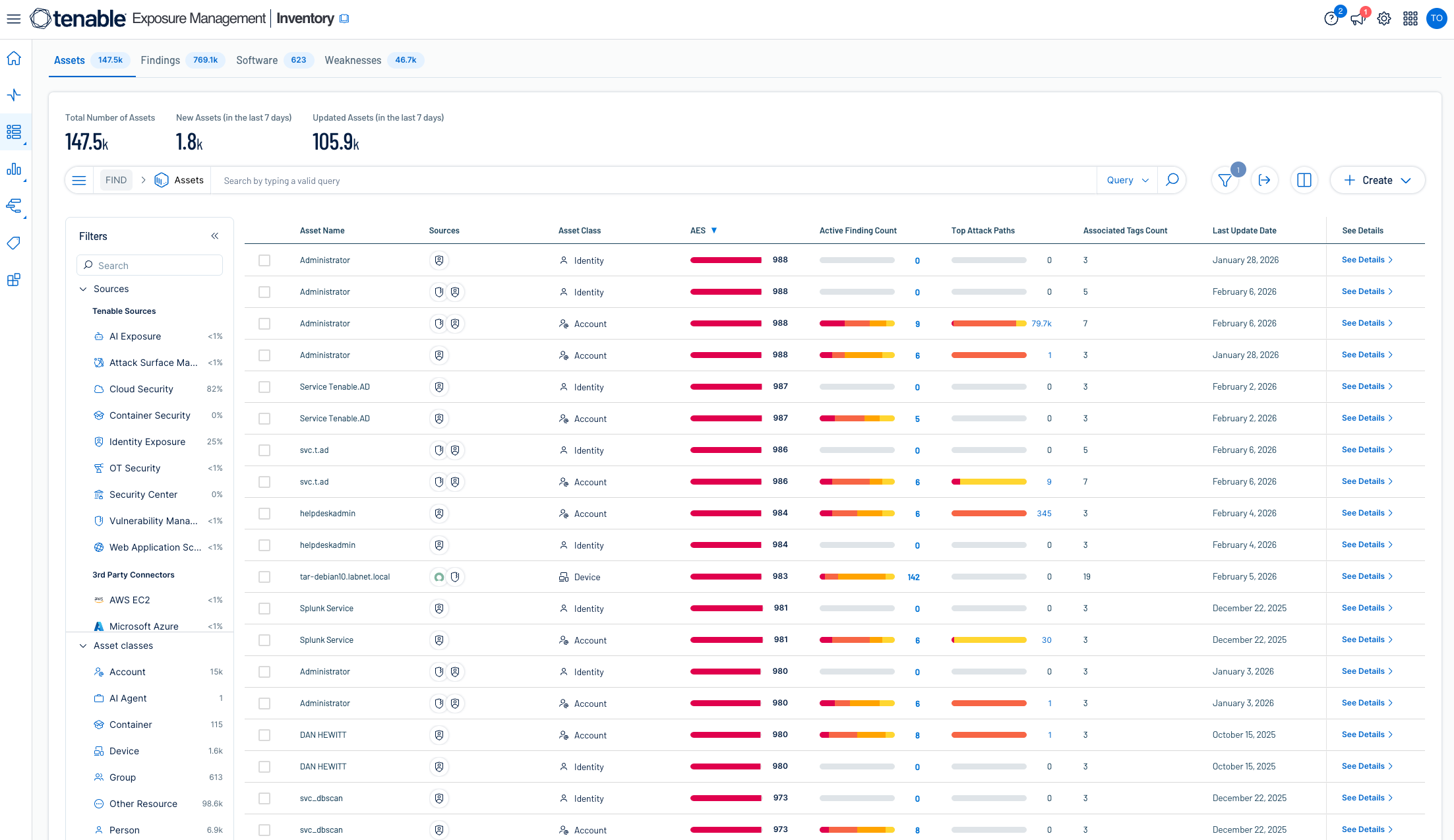Open the announcements megaphone icon
The image size is (1454, 840).
click(1357, 19)
